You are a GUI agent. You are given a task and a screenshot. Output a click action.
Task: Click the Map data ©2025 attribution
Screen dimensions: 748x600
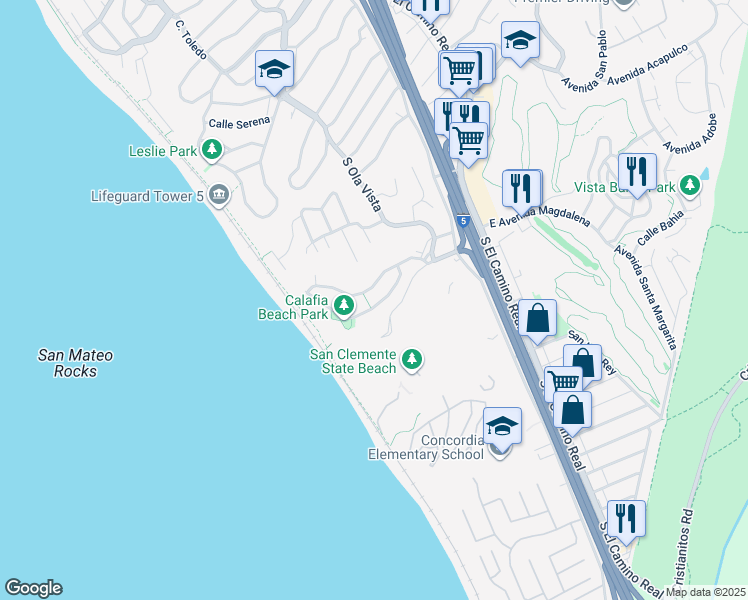pyautogui.click(x=706, y=593)
